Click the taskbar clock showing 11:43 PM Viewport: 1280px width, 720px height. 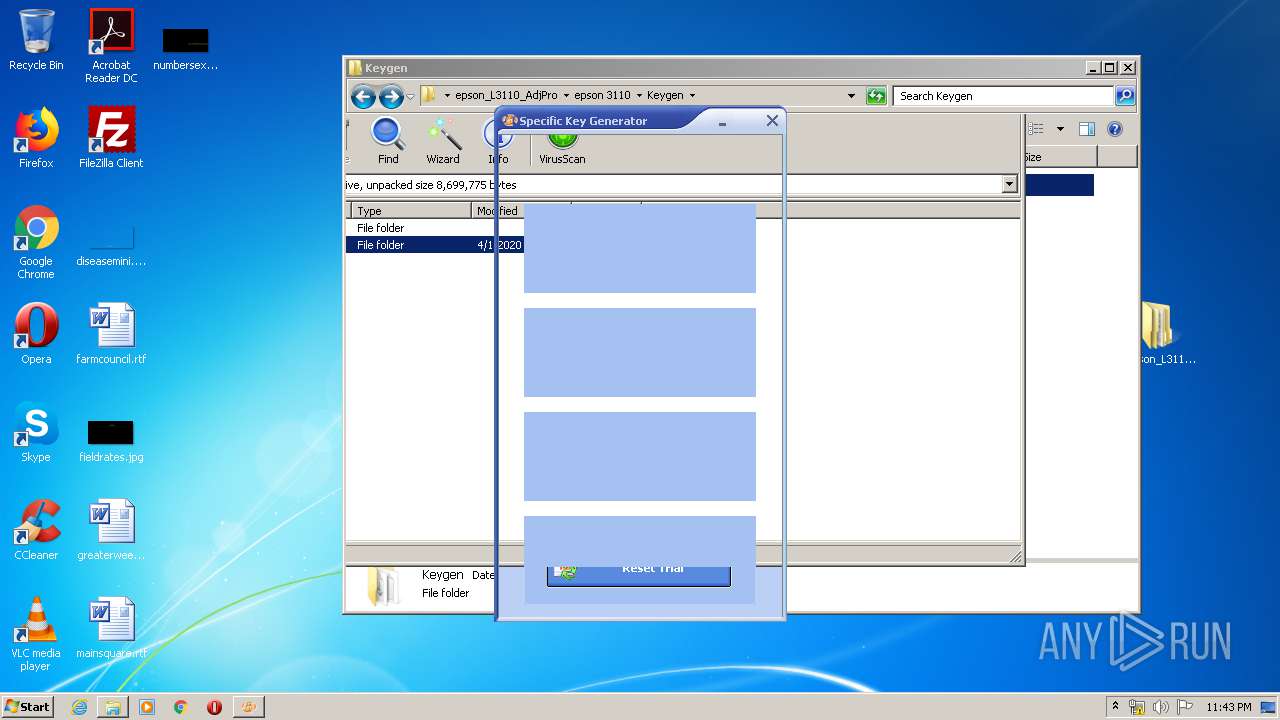pos(1229,707)
